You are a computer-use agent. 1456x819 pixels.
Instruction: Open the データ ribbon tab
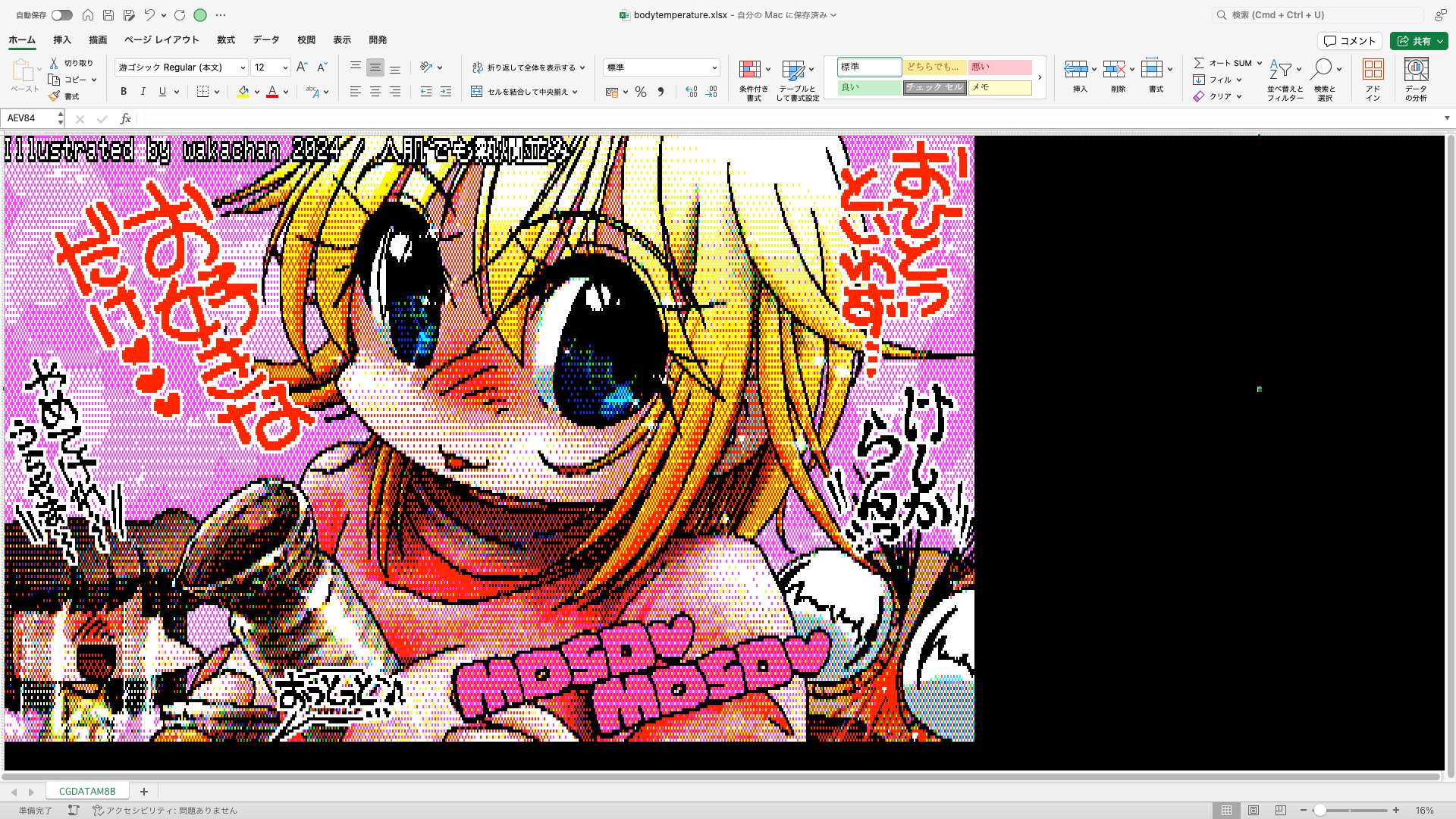(x=266, y=40)
